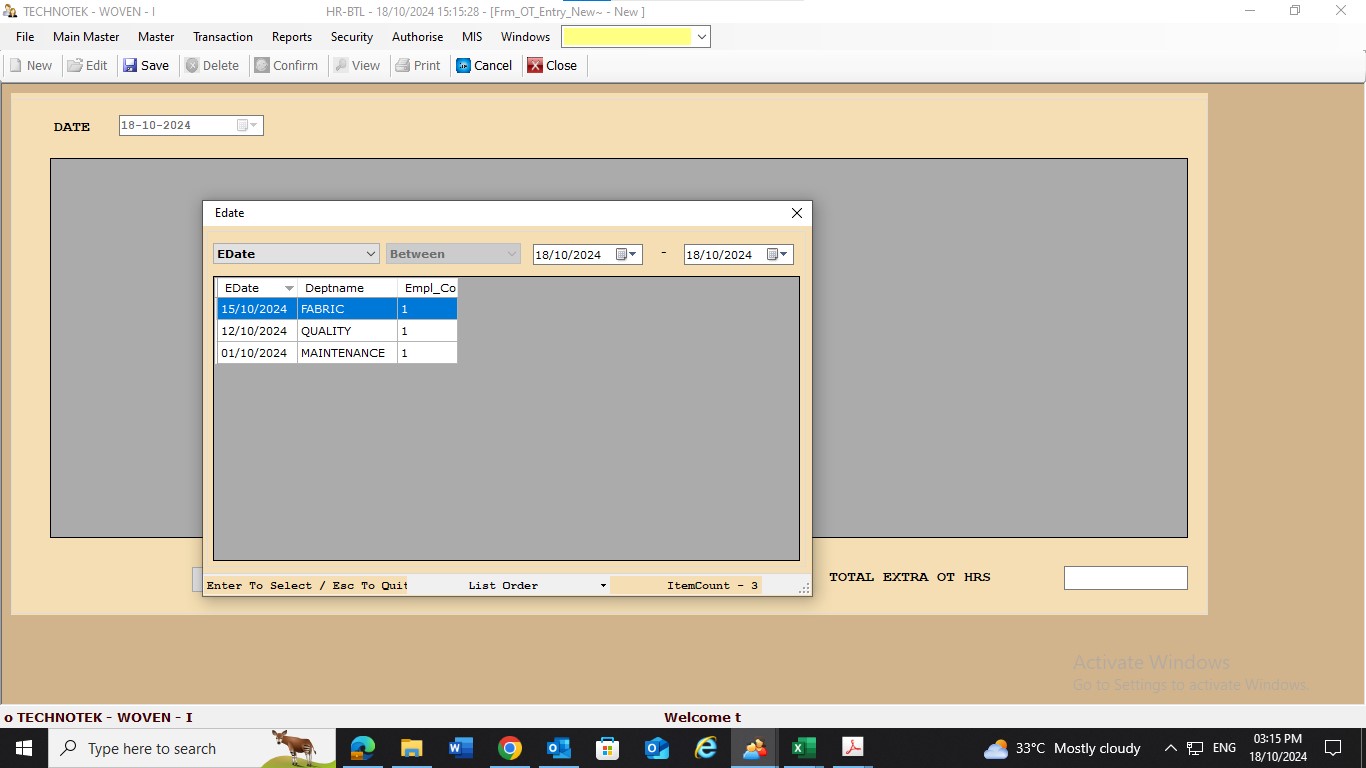Image resolution: width=1366 pixels, height=768 pixels.
Task: Click the Save toolbar icon
Action: 130,66
